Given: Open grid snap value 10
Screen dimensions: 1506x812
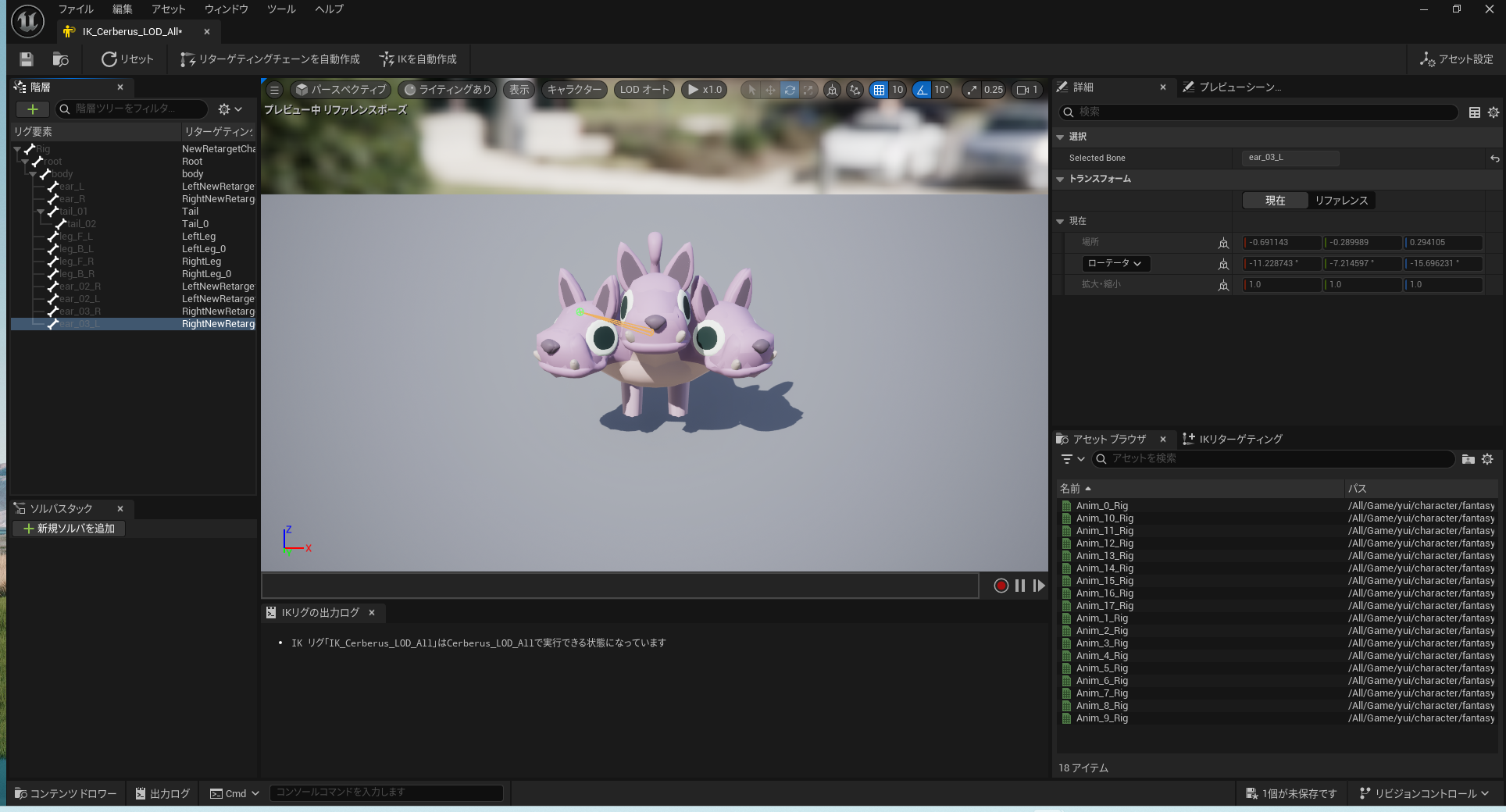Looking at the screenshot, I should coord(898,90).
